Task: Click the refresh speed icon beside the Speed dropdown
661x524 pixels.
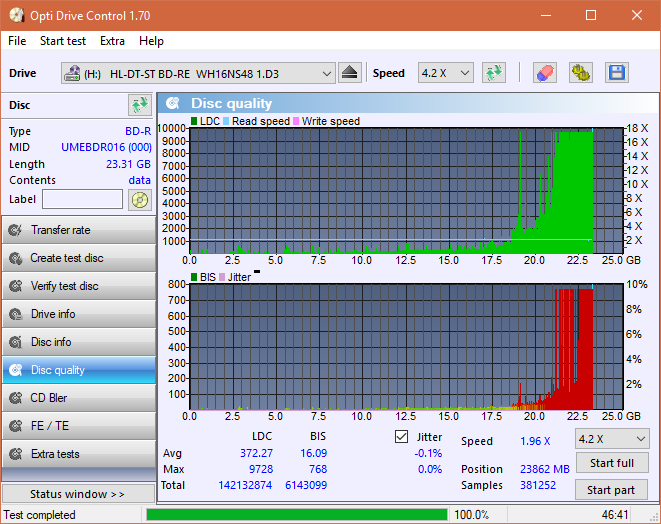Action: pos(493,73)
